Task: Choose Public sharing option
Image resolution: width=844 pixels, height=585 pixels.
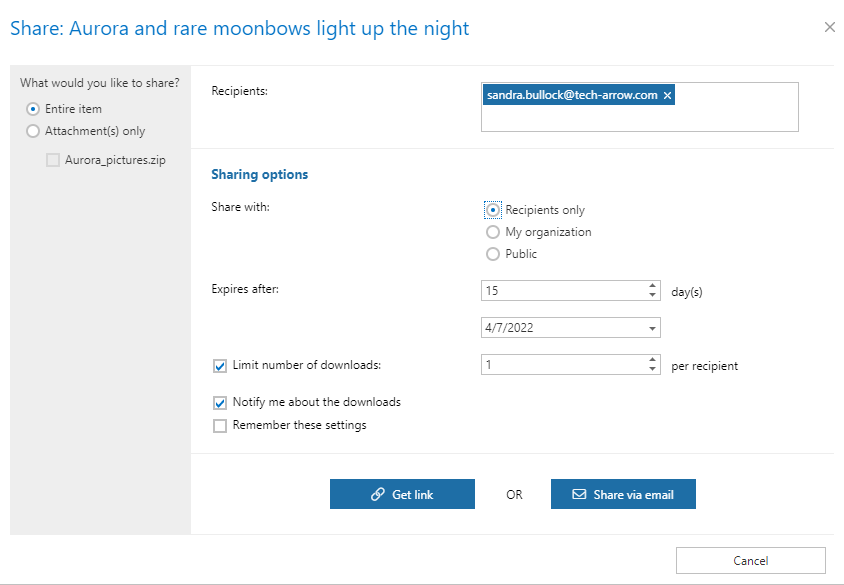Action: point(493,254)
